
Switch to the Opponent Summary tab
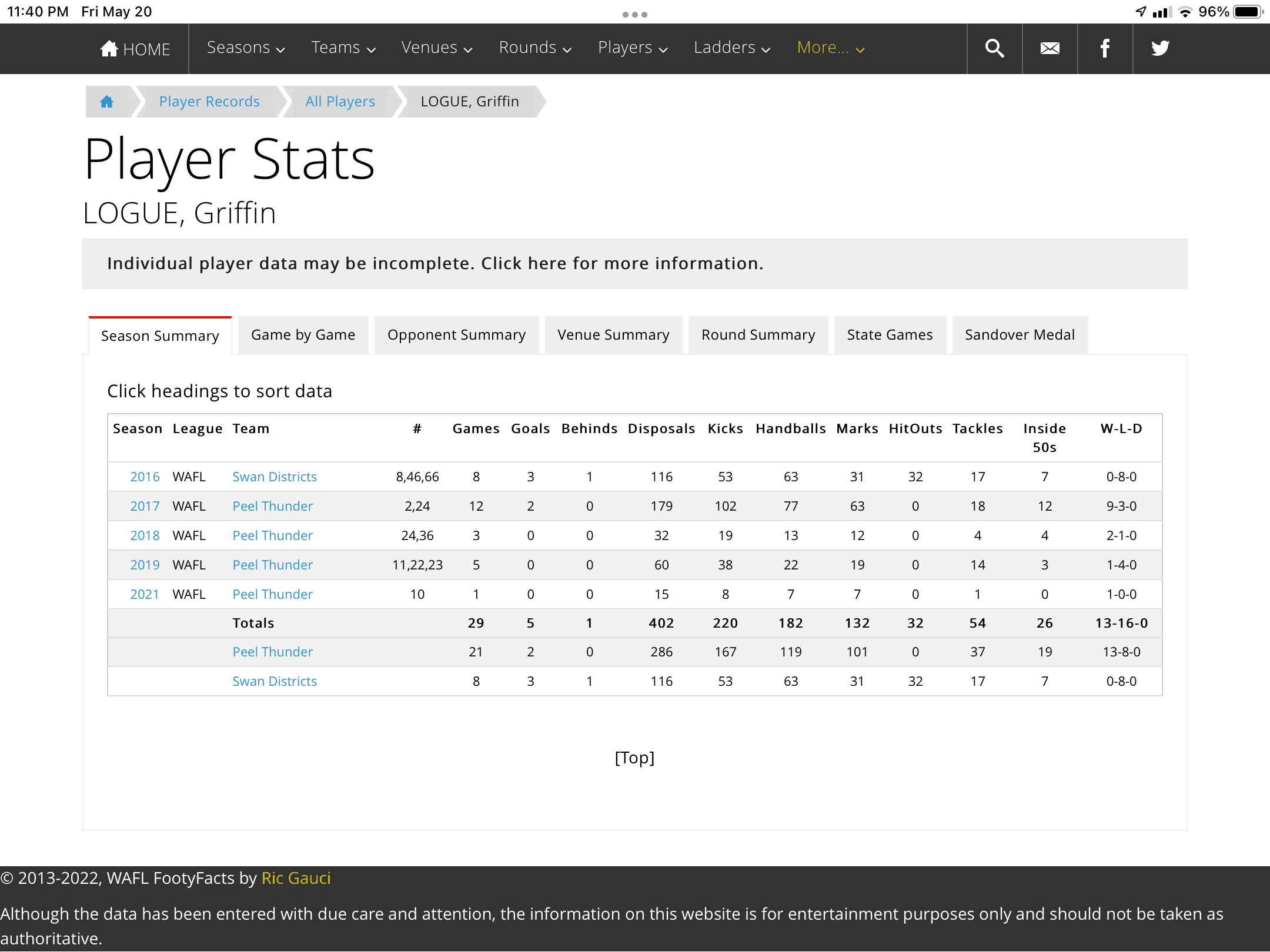[457, 335]
